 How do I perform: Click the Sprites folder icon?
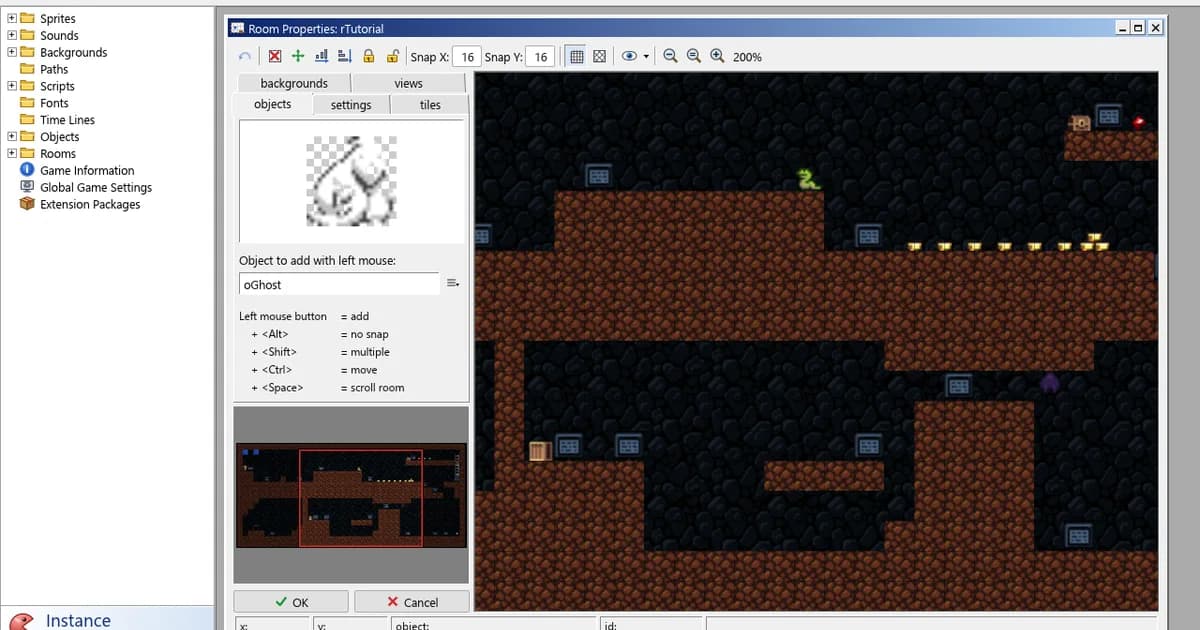click(27, 18)
